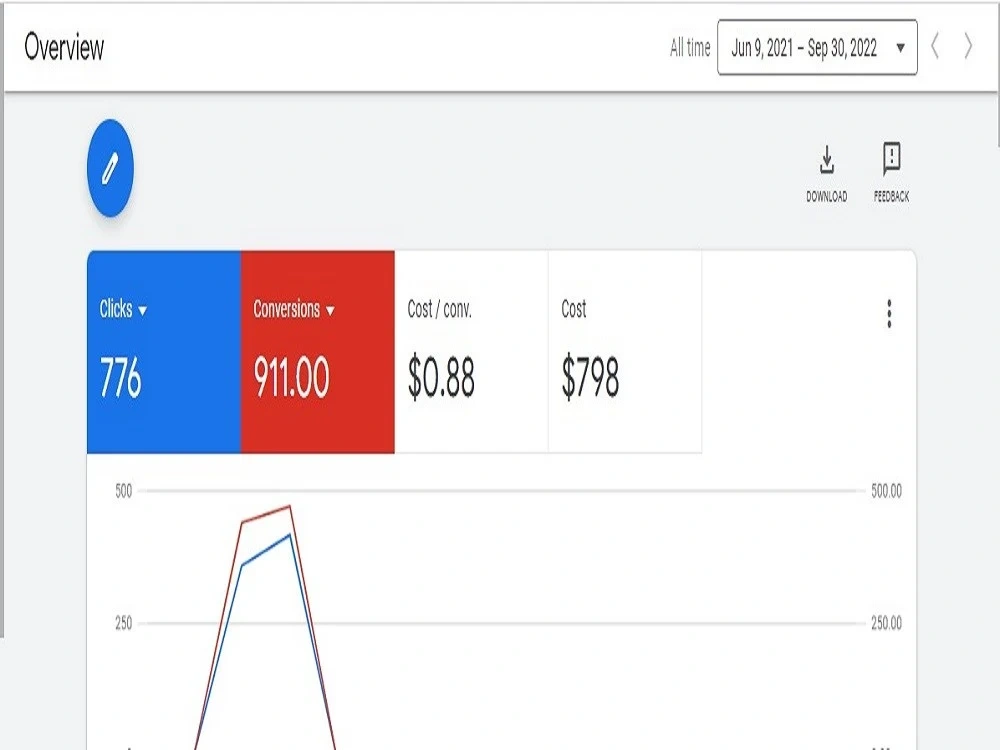This screenshot has width=1000, height=750.
Task: Select the red Conversions 911.00 card
Action: [318, 352]
